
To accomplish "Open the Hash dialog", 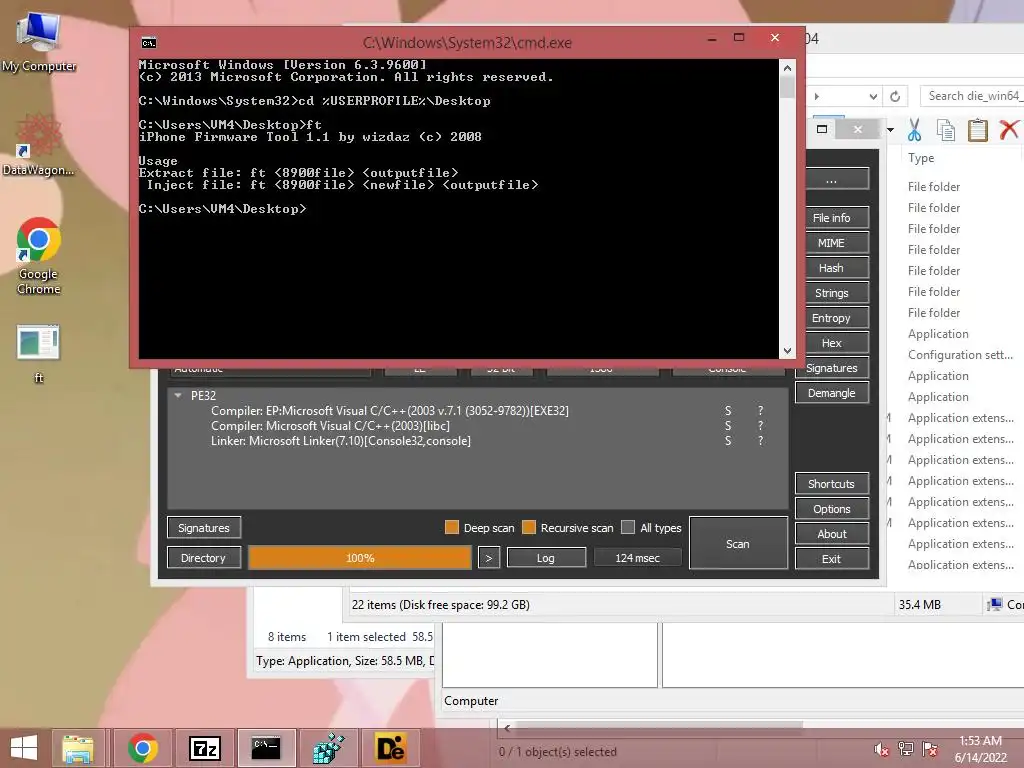I will (831, 268).
